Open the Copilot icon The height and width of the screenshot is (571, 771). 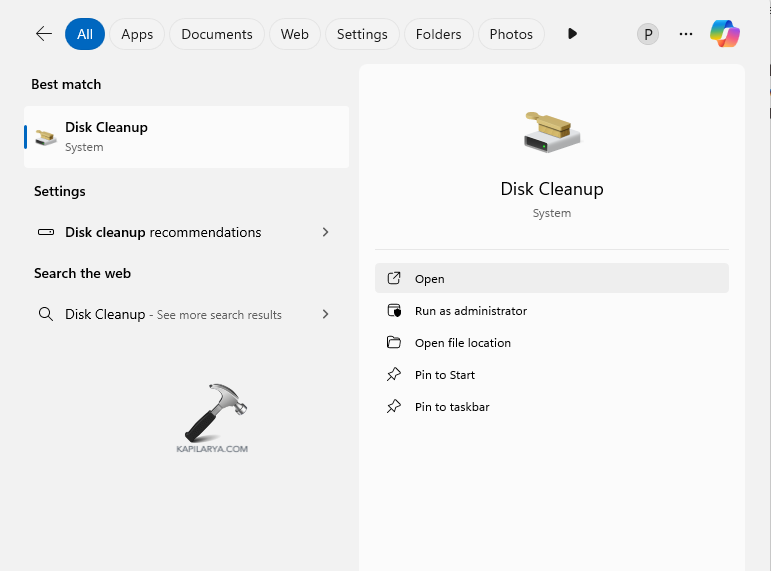725,34
